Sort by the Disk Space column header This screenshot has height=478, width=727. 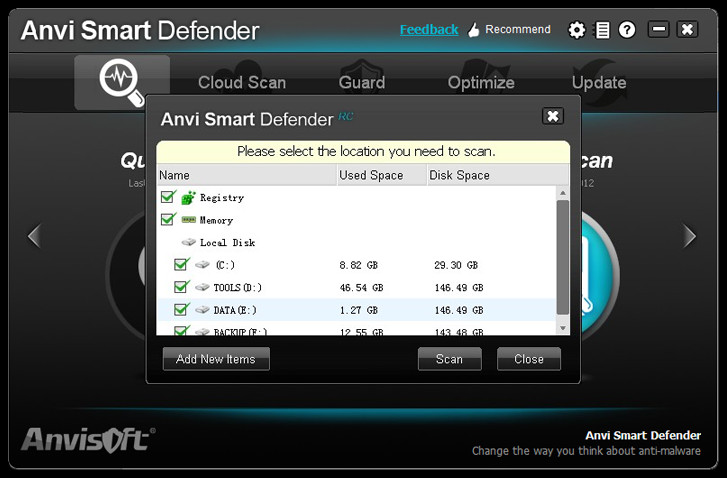pyautogui.click(x=497, y=175)
